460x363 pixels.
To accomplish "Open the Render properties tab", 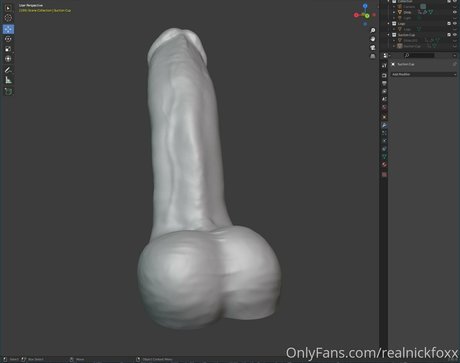I will pos(384,76).
